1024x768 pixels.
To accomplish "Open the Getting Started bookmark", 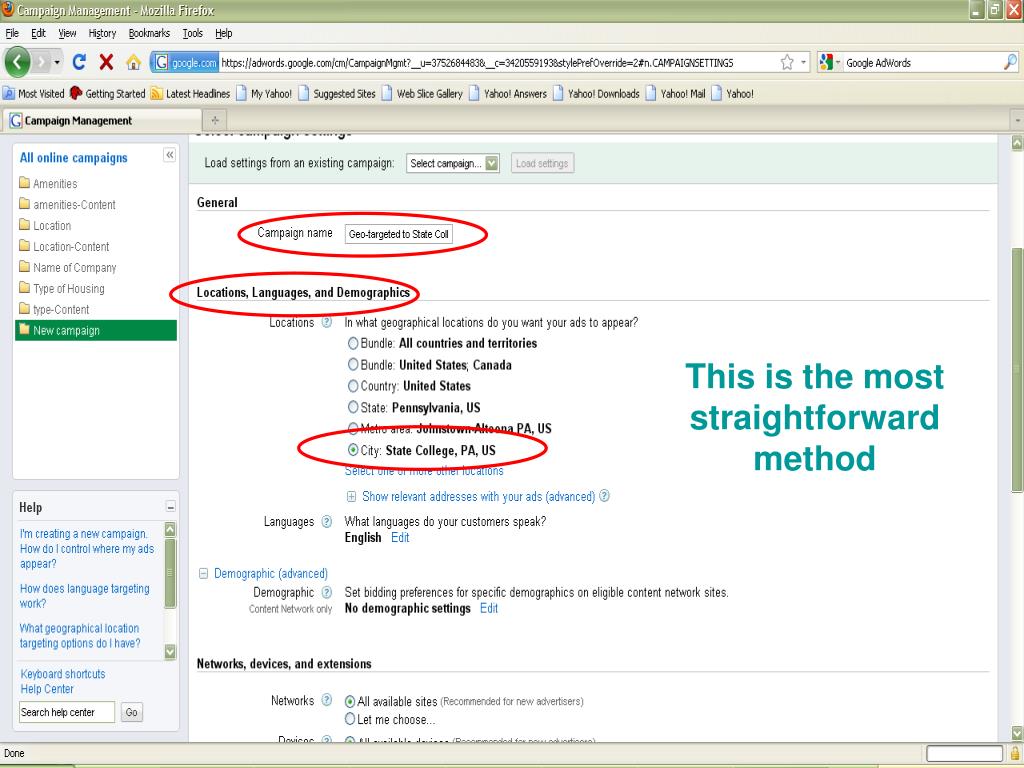I will point(108,93).
